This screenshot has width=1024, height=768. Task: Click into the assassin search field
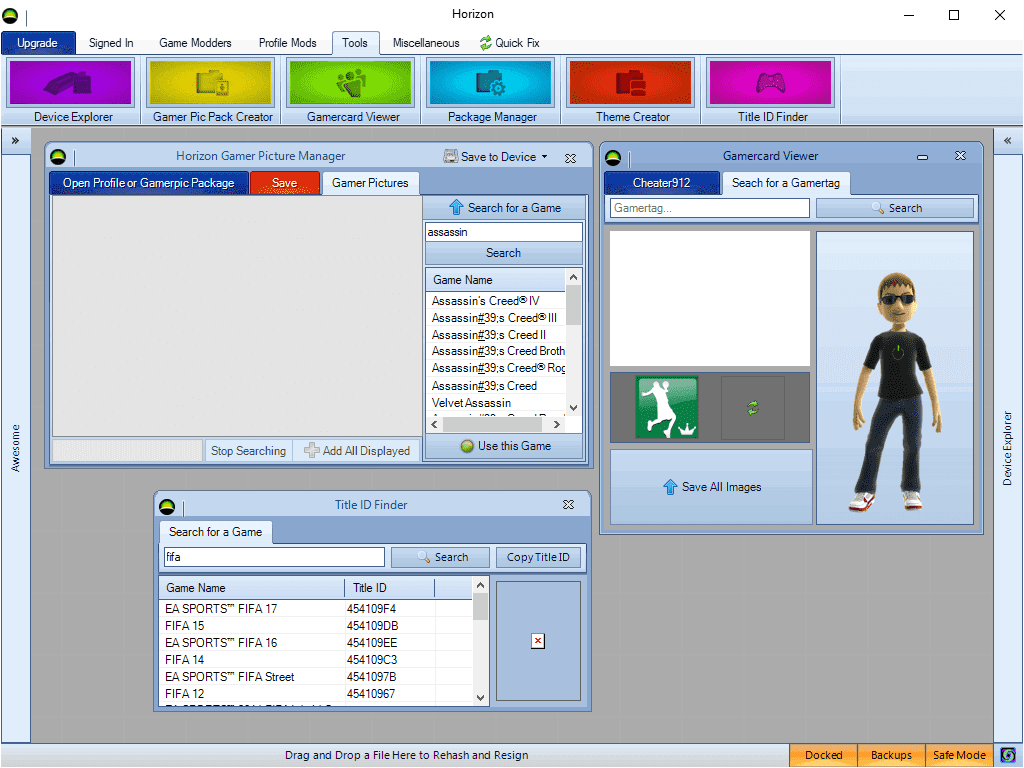(x=504, y=232)
